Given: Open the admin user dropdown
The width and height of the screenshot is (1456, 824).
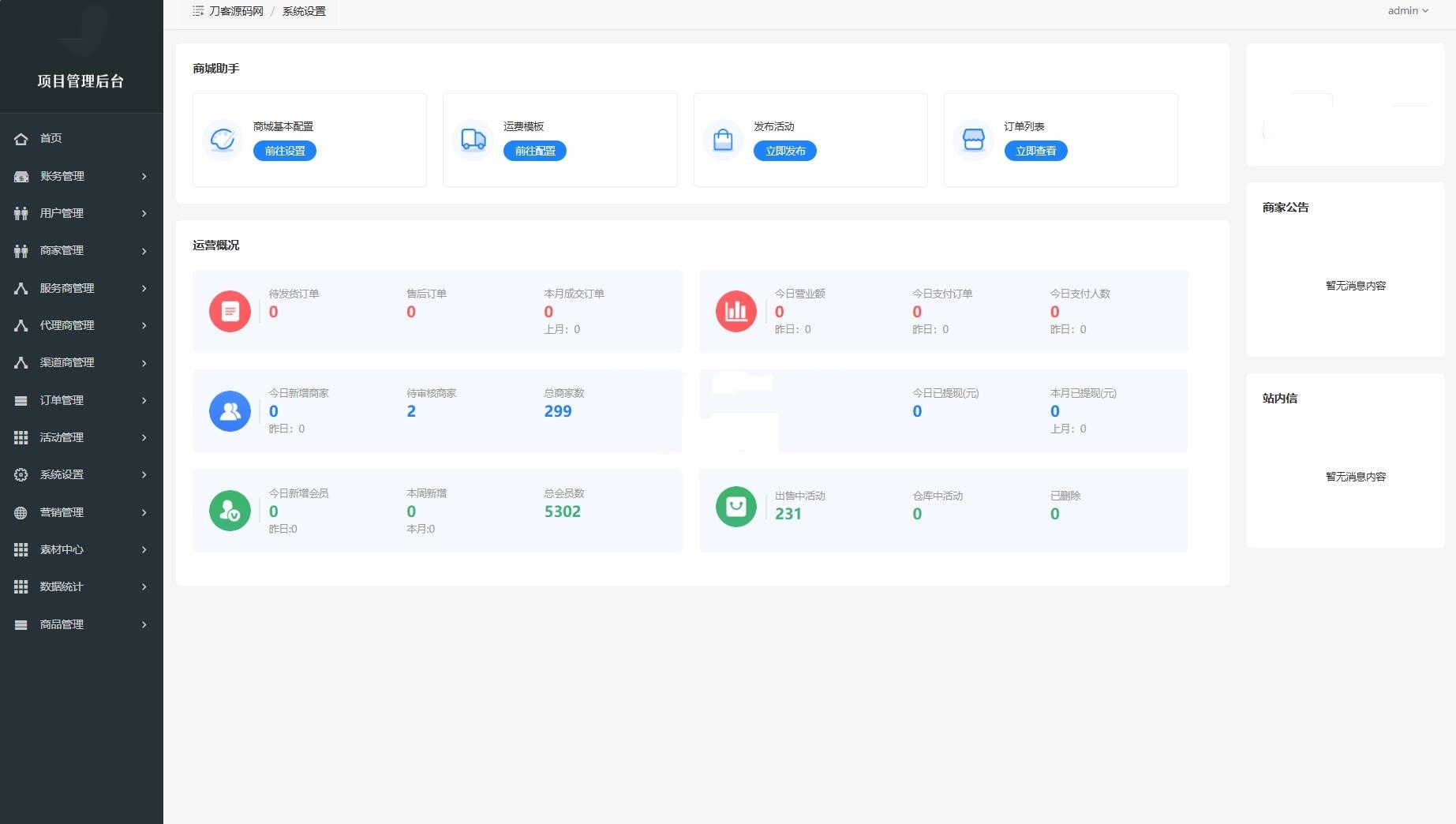Looking at the screenshot, I should [x=1408, y=11].
